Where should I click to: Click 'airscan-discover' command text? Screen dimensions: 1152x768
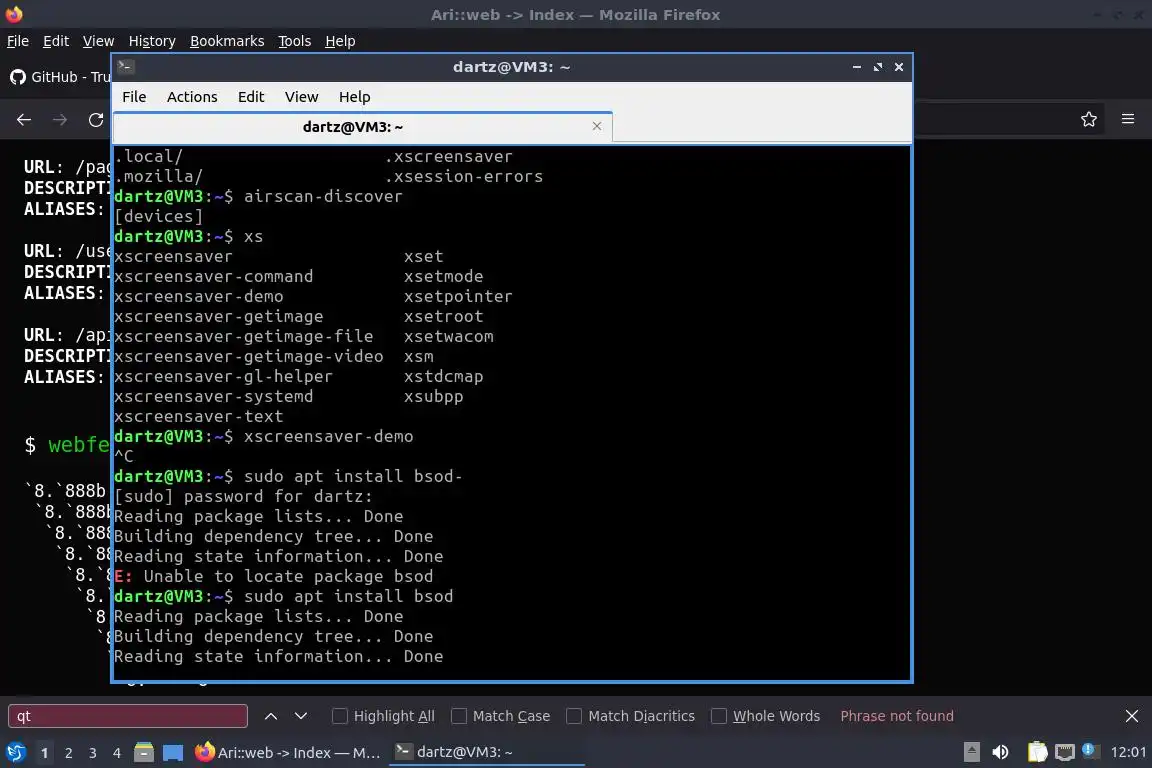pos(323,196)
